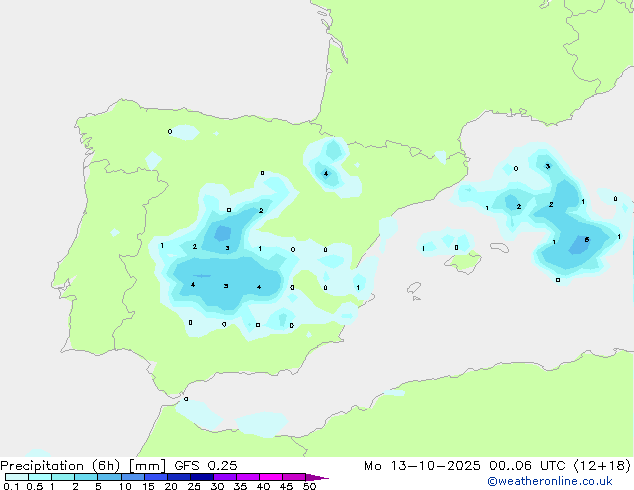Click the 45–50 mm legend color box
This screenshot has width=634, height=490.
[294, 477]
